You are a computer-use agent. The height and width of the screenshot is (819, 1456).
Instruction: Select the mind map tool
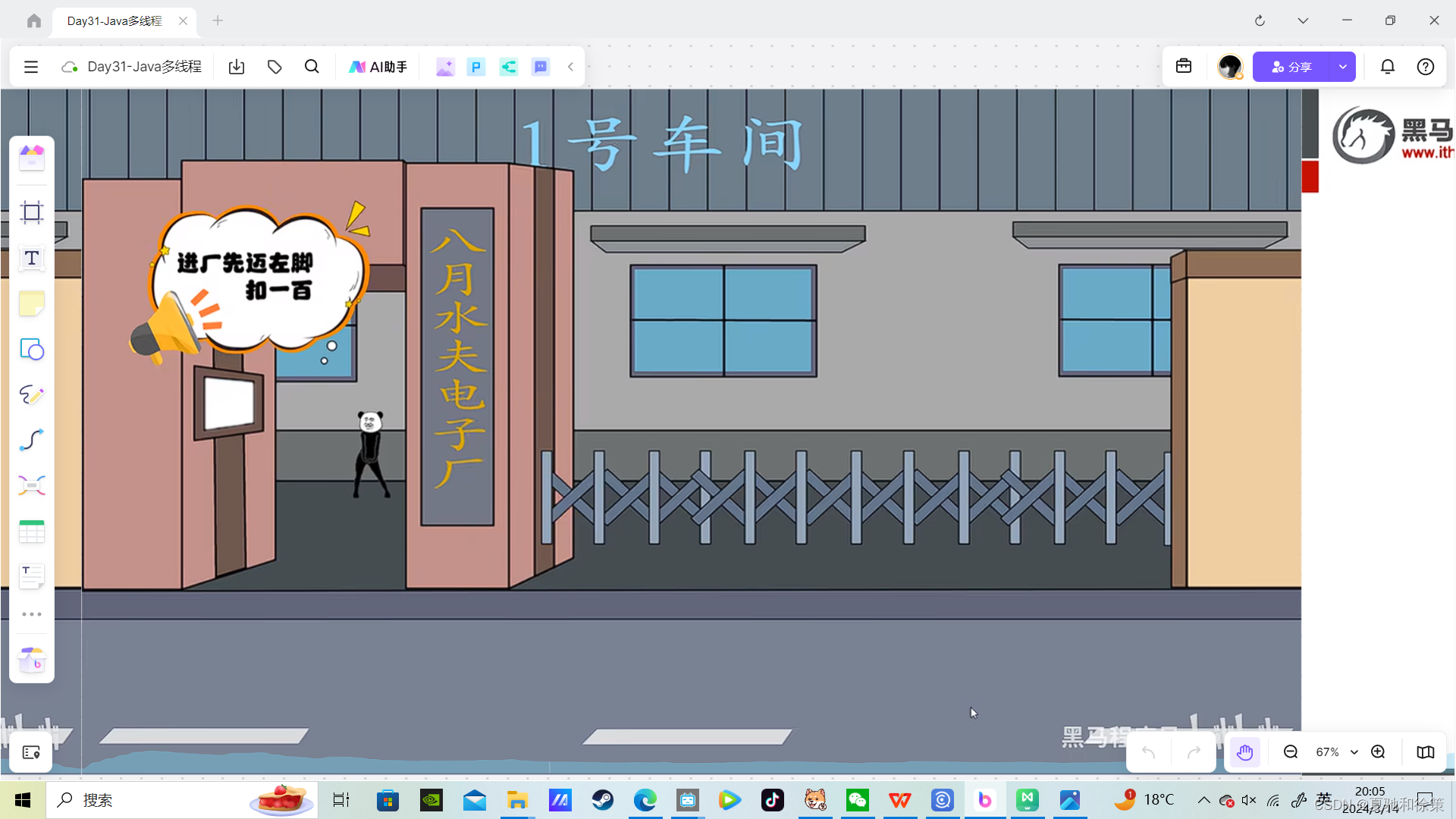click(x=31, y=485)
